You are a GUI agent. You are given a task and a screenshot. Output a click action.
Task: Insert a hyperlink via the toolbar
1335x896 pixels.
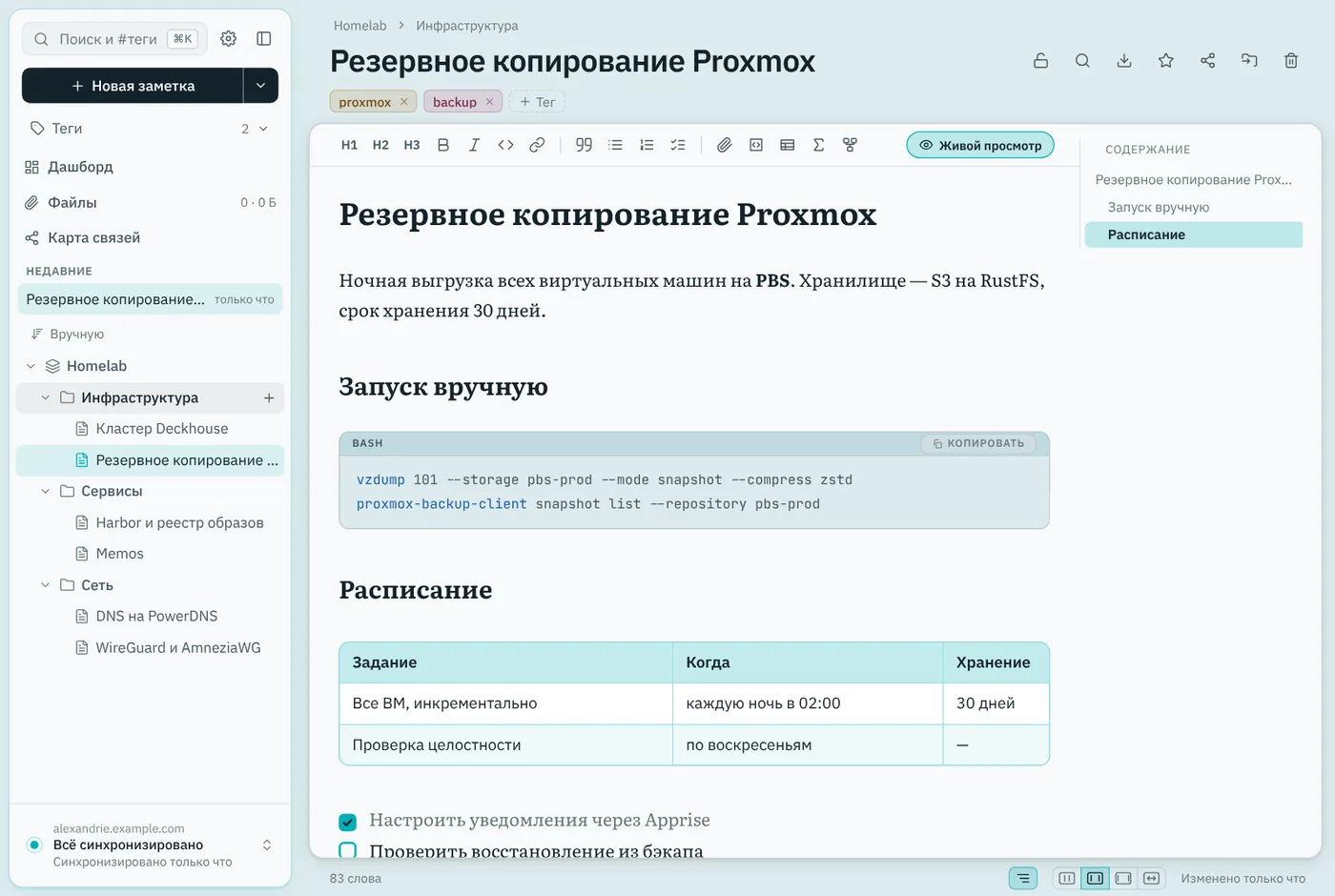tap(537, 145)
